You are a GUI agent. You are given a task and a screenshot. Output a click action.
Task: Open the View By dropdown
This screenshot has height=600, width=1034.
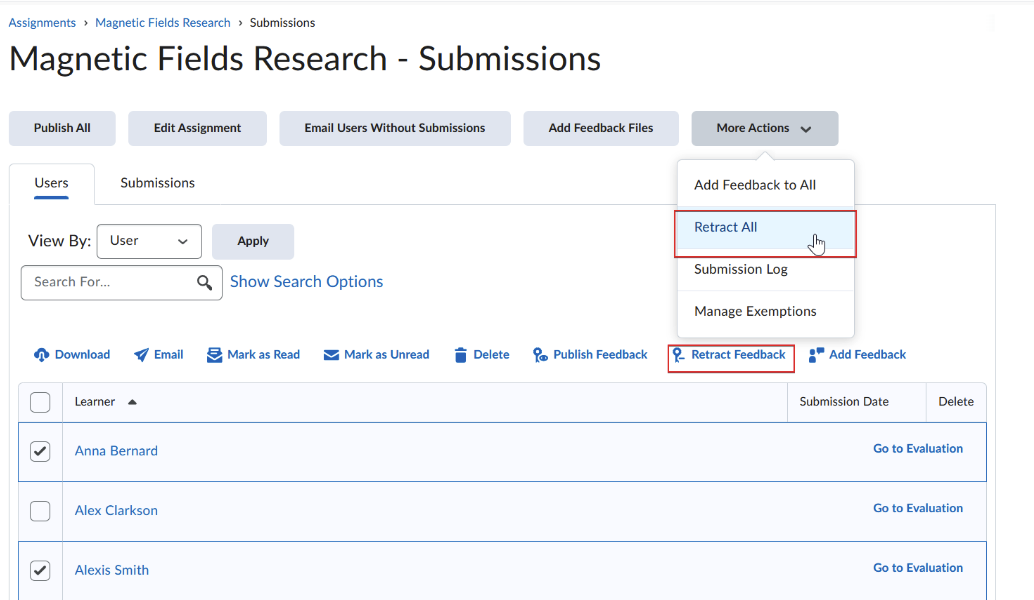(149, 241)
